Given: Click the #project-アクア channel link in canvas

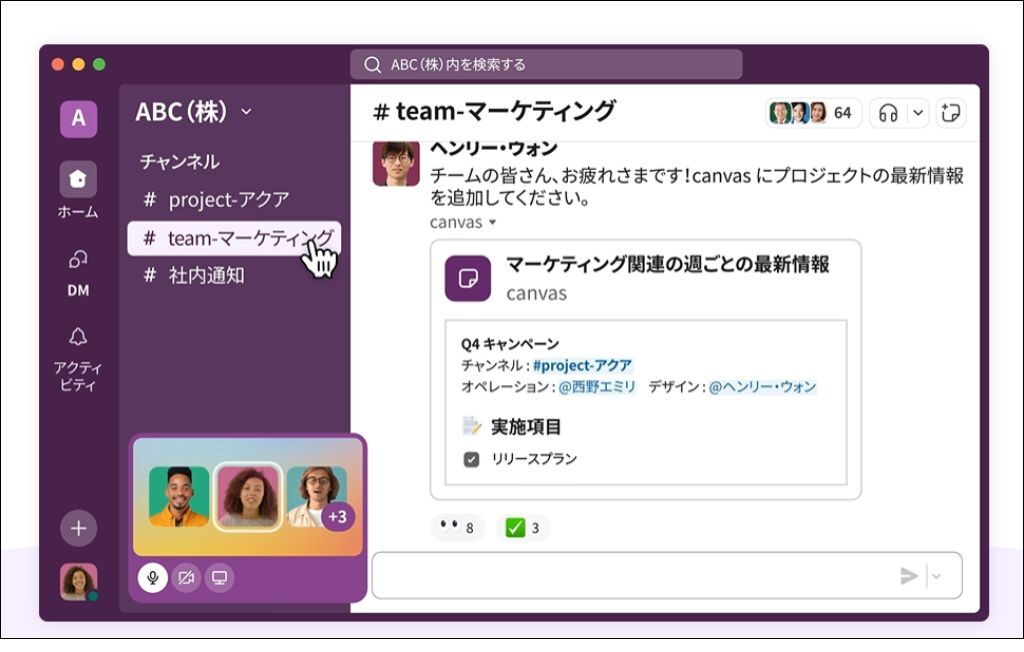Looking at the screenshot, I should 582,365.
